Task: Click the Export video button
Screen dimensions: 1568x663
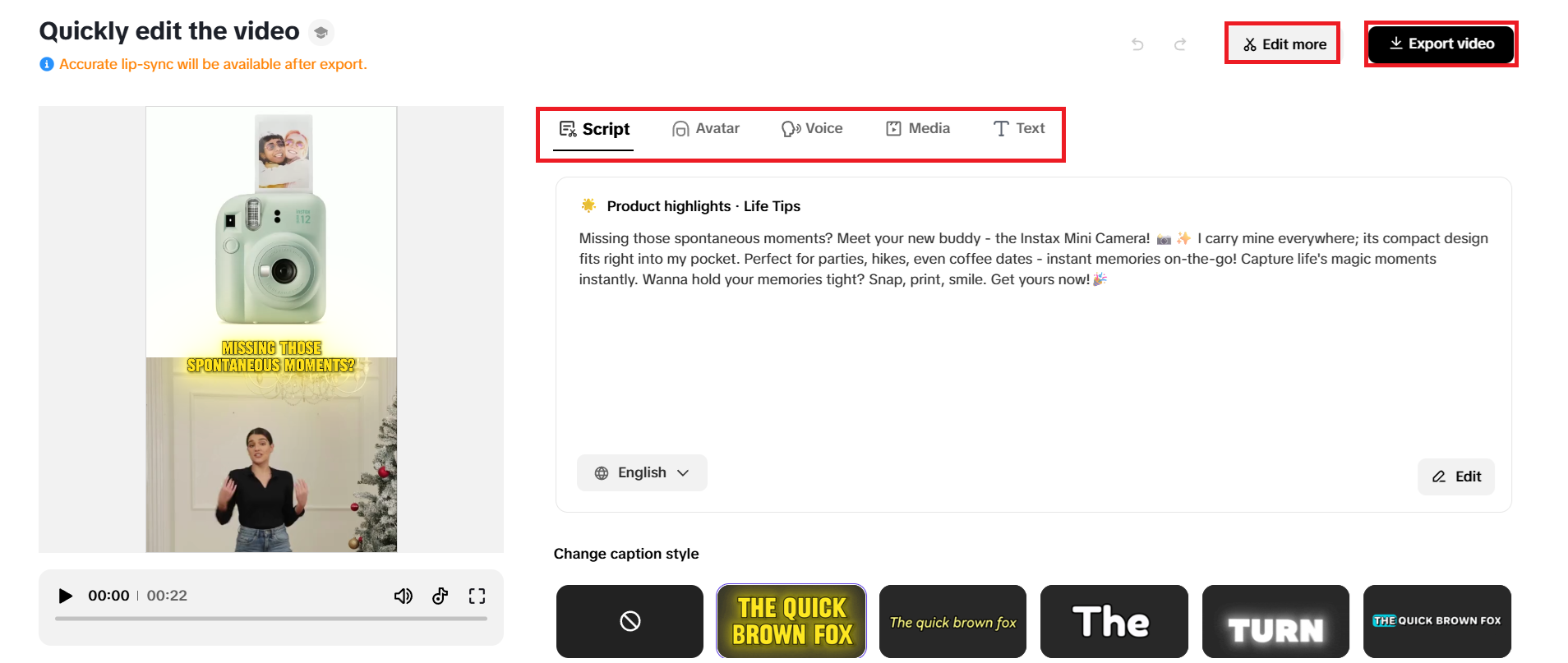Action: 1441,44
